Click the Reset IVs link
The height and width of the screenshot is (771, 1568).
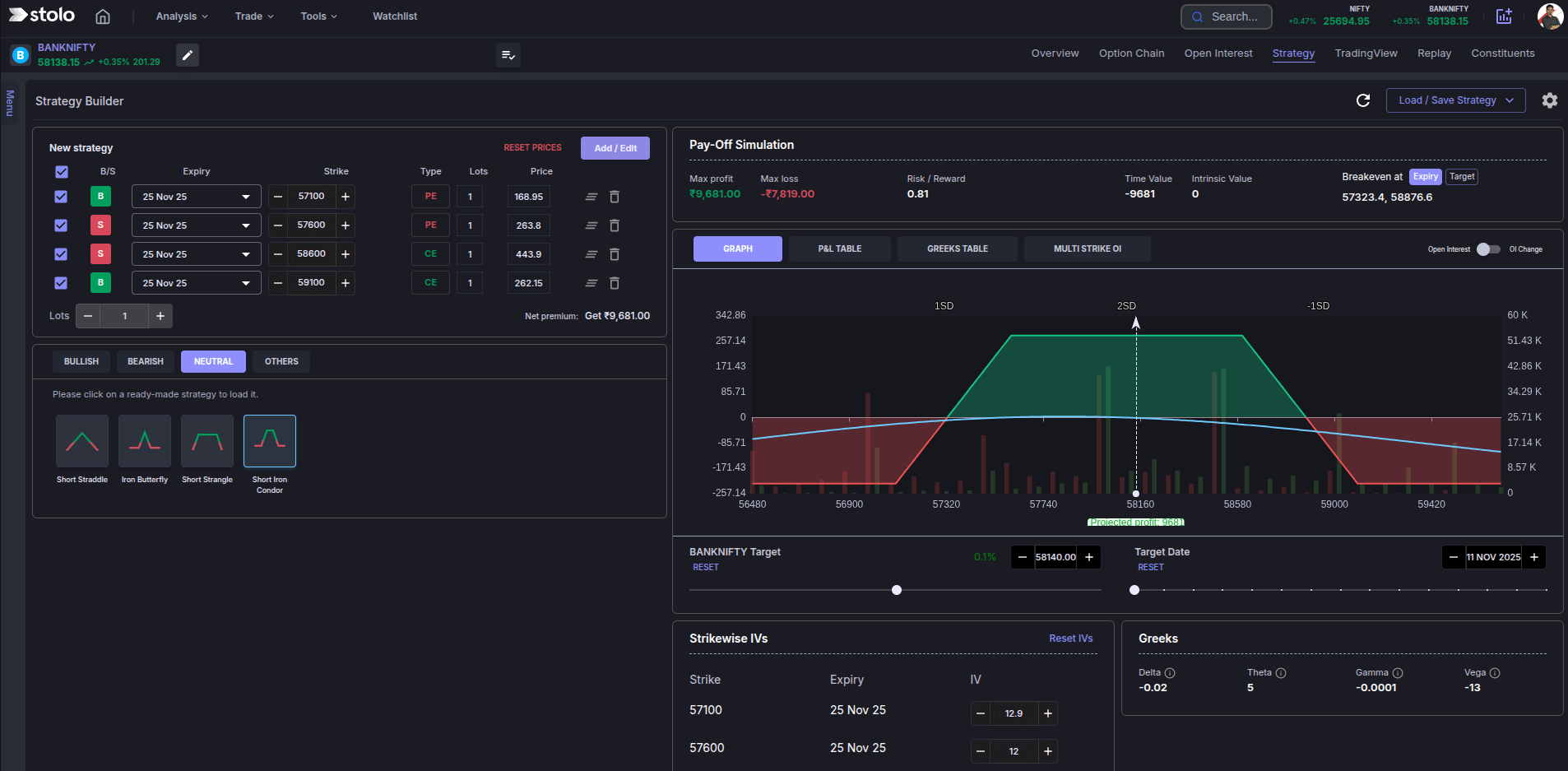(1070, 638)
